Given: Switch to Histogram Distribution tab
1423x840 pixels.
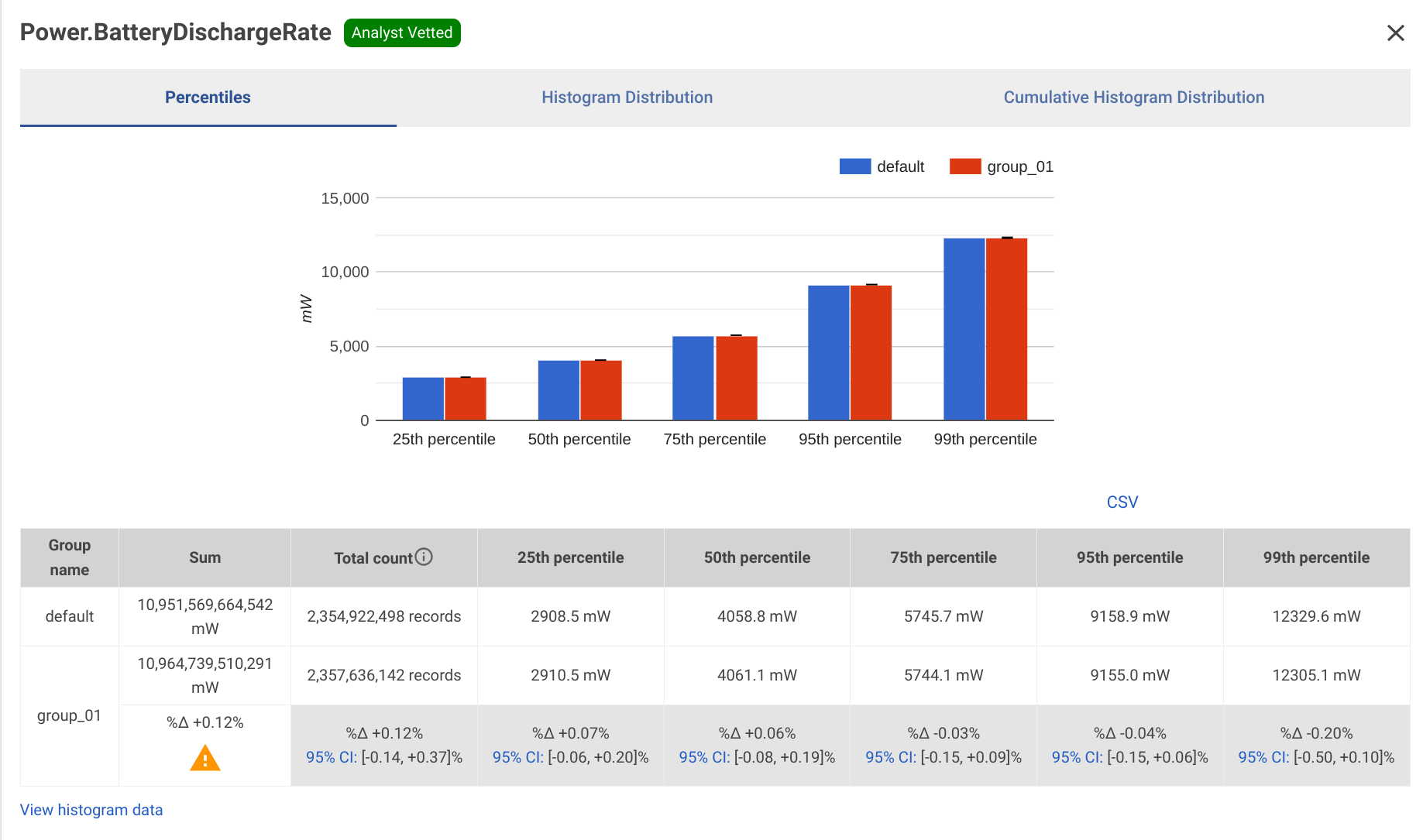Looking at the screenshot, I should coord(627,98).
